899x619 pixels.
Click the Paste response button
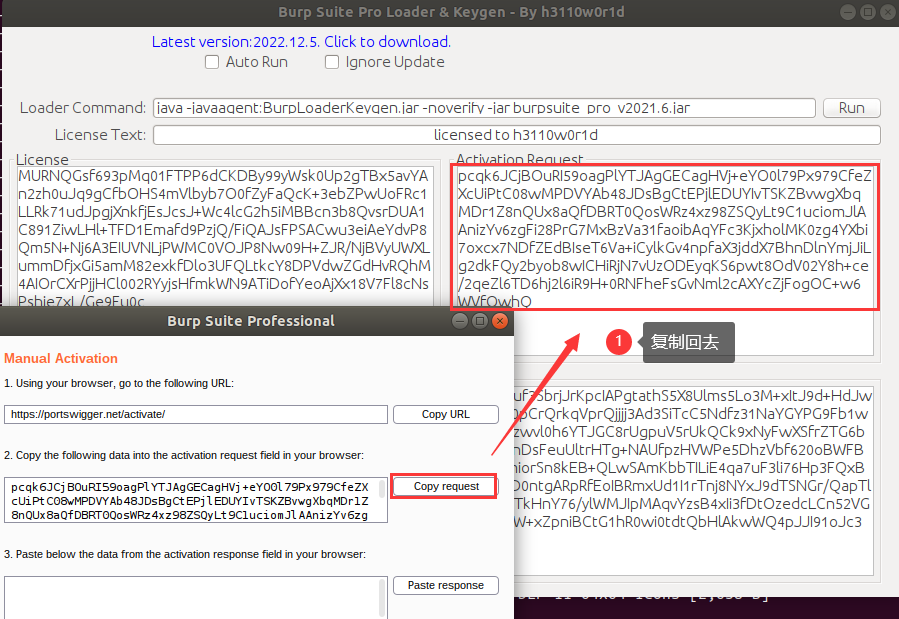click(445, 585)
